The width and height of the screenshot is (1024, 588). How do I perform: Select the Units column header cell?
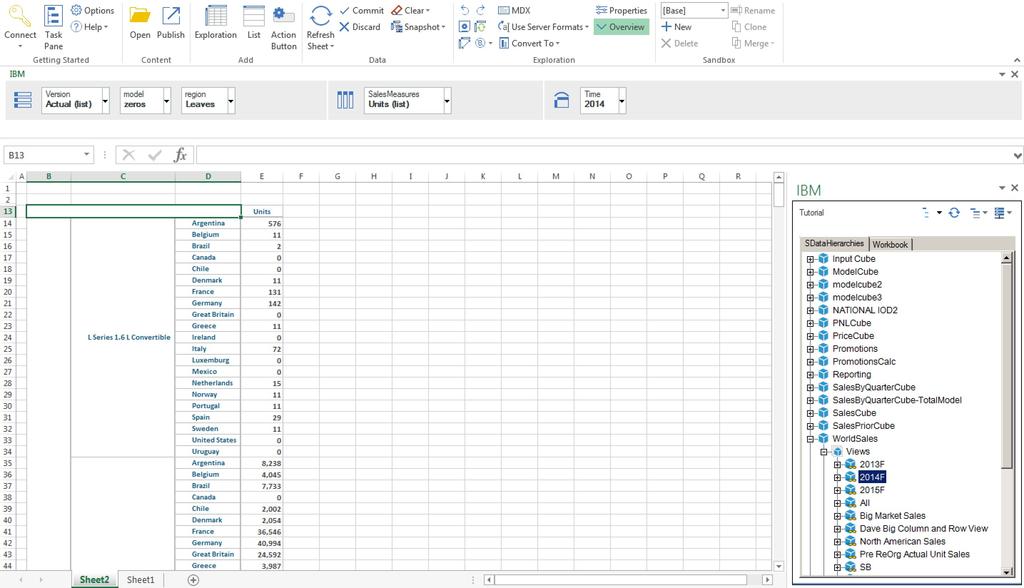coord(262,212)
